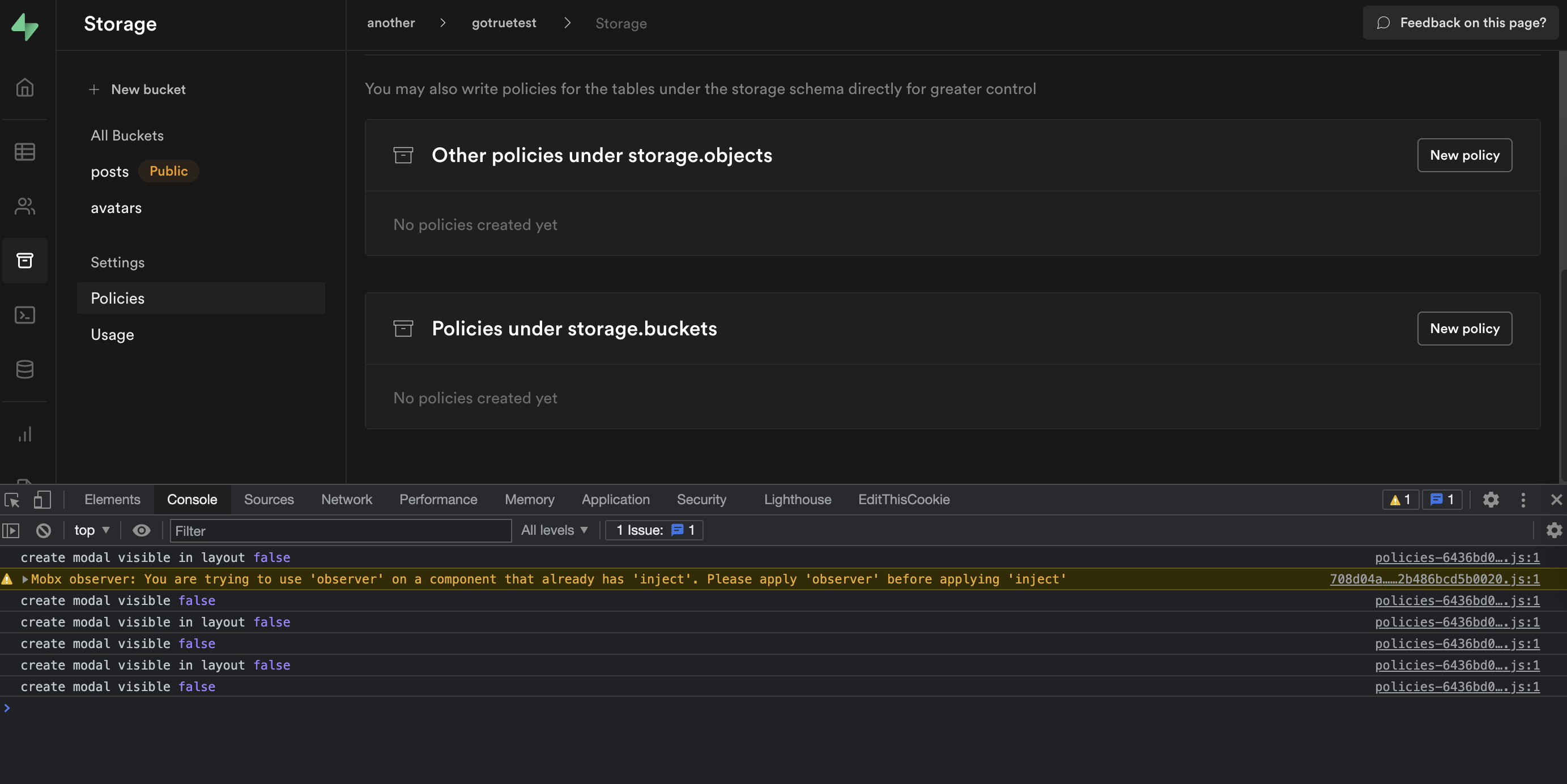Image resolution: width=1567 pixels, height=784 pixels.
Task: Toggle the inspect element cursor tool
Action: pyautogui.click(x=11, y=500)
